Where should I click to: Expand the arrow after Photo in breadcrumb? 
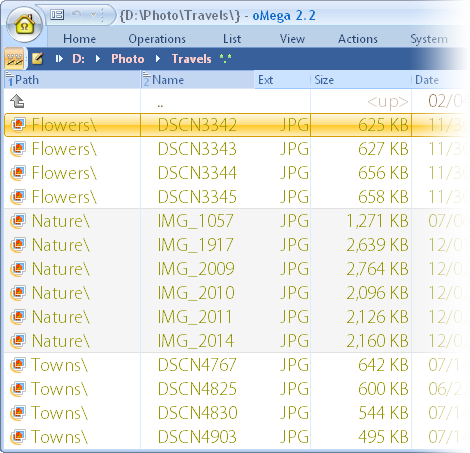(158, 59)
